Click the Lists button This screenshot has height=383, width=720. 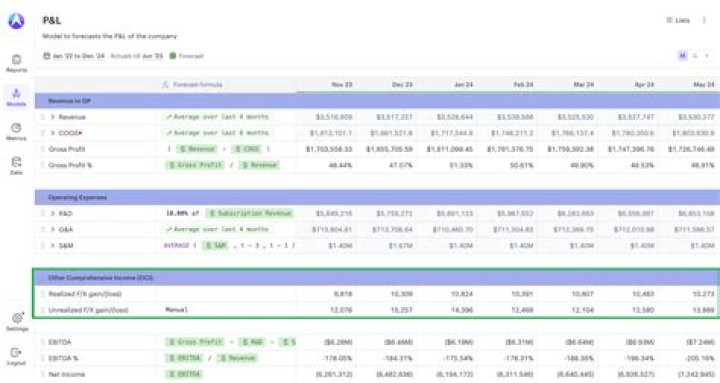click(x=678, y=20)
